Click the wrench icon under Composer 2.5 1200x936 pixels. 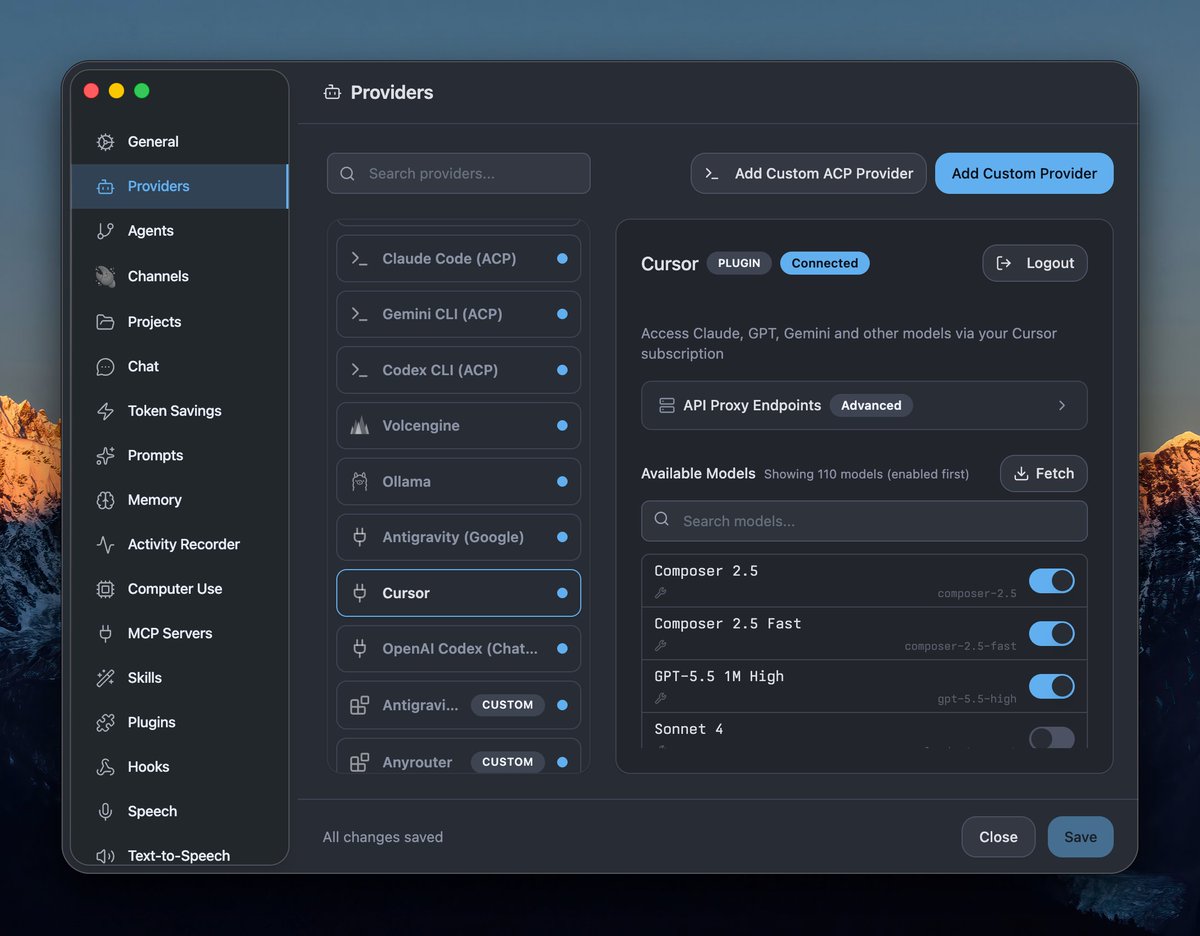(x=661, y=592)
